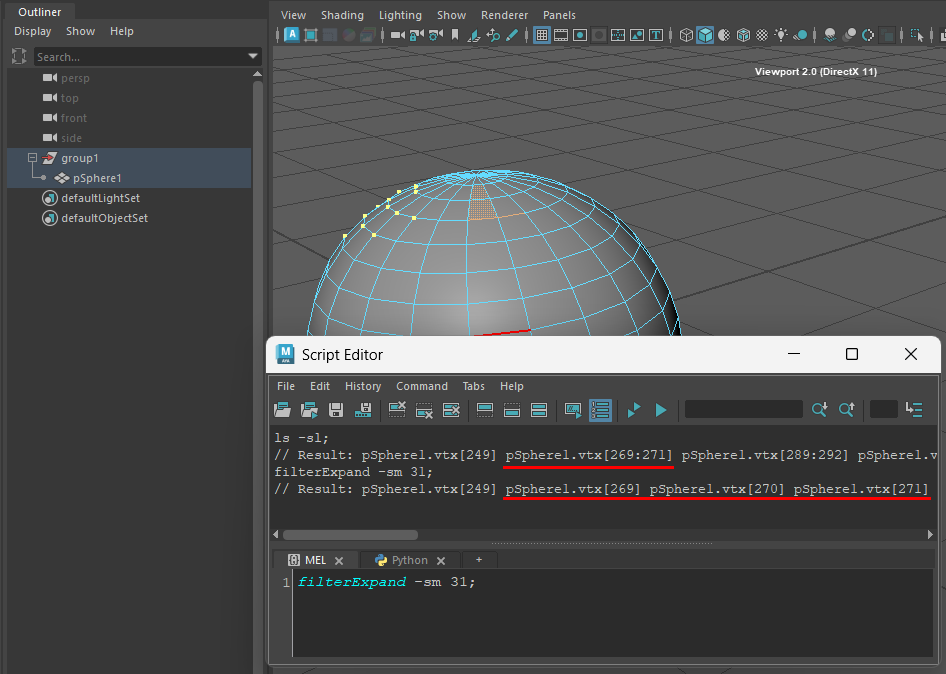Click the Open Script folder icon

(x=283, y=410)
